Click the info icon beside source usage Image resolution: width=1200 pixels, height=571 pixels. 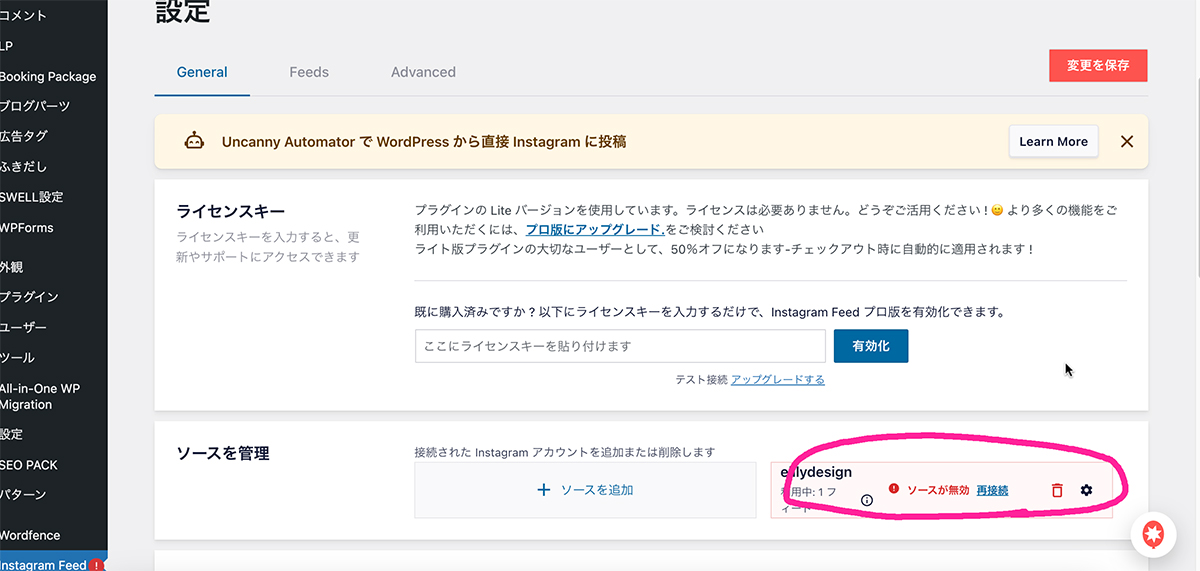pyautogui.click(x=867, y=500)
